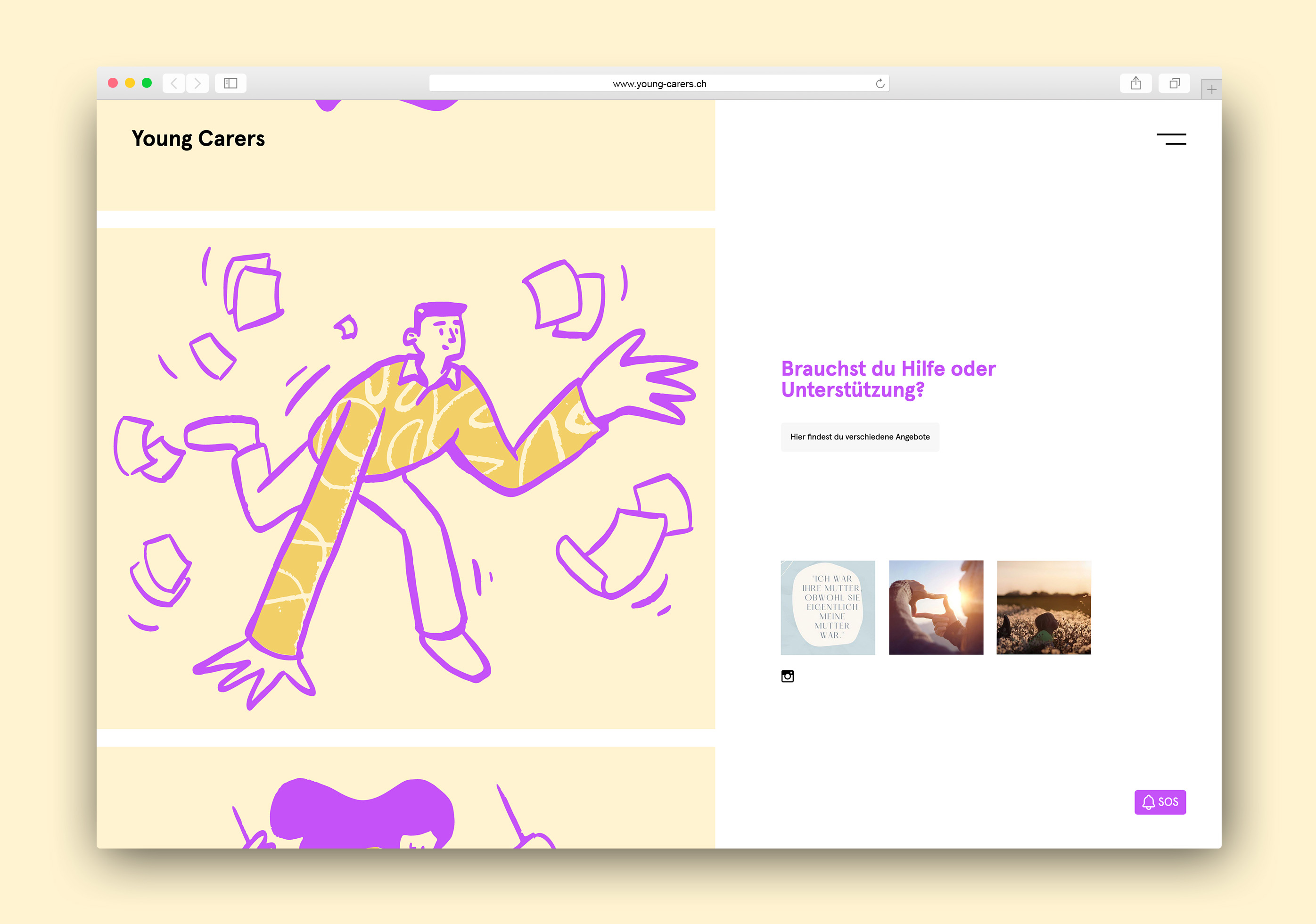Open the hamburger menu on the website

[x=1171, y=139]
